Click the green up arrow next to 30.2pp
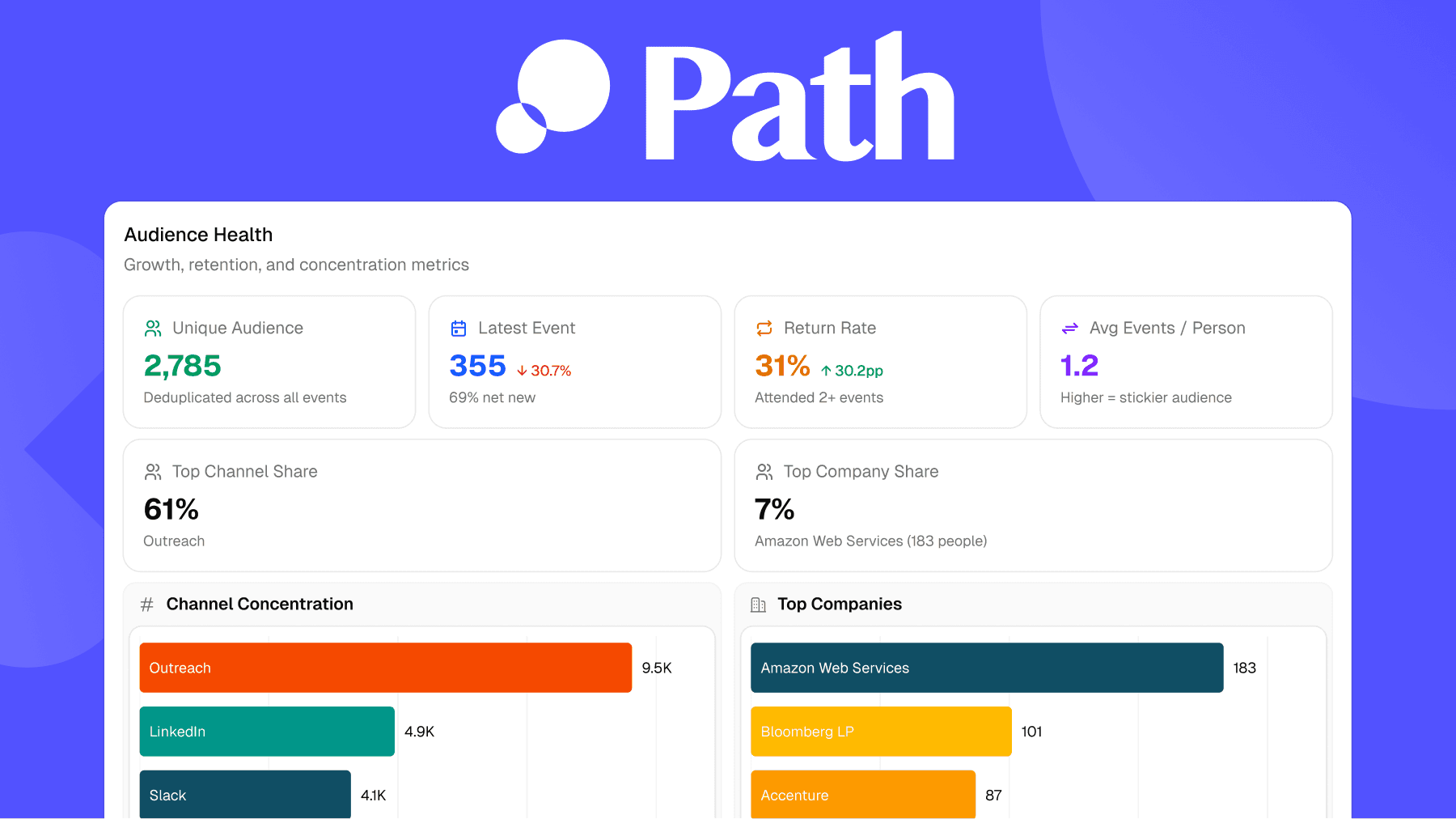Viewport: 1456px width, 819px height. tap(826, 371)
